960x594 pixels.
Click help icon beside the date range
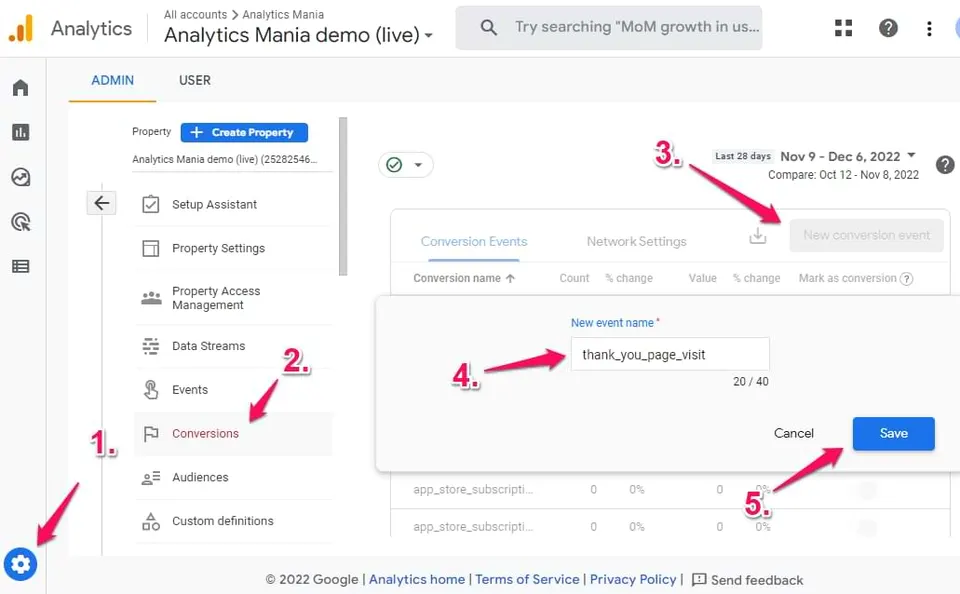945,165
